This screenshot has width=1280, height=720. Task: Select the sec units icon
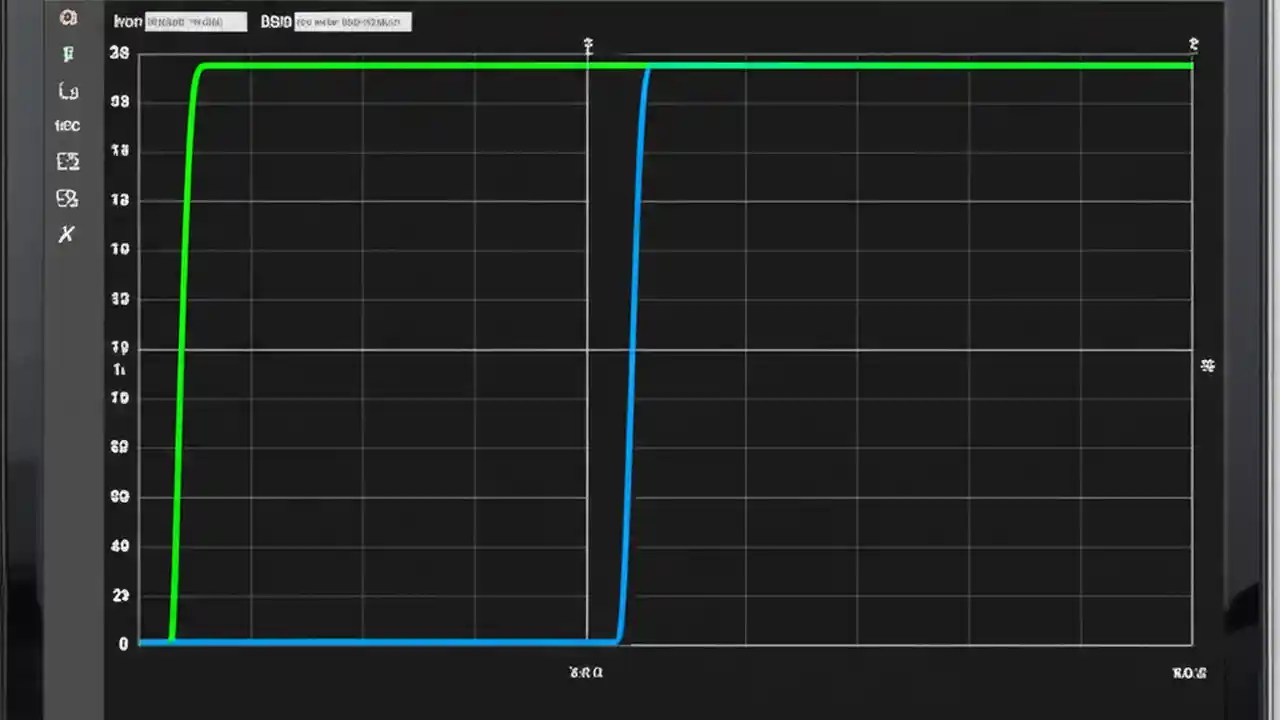[67, 125]
